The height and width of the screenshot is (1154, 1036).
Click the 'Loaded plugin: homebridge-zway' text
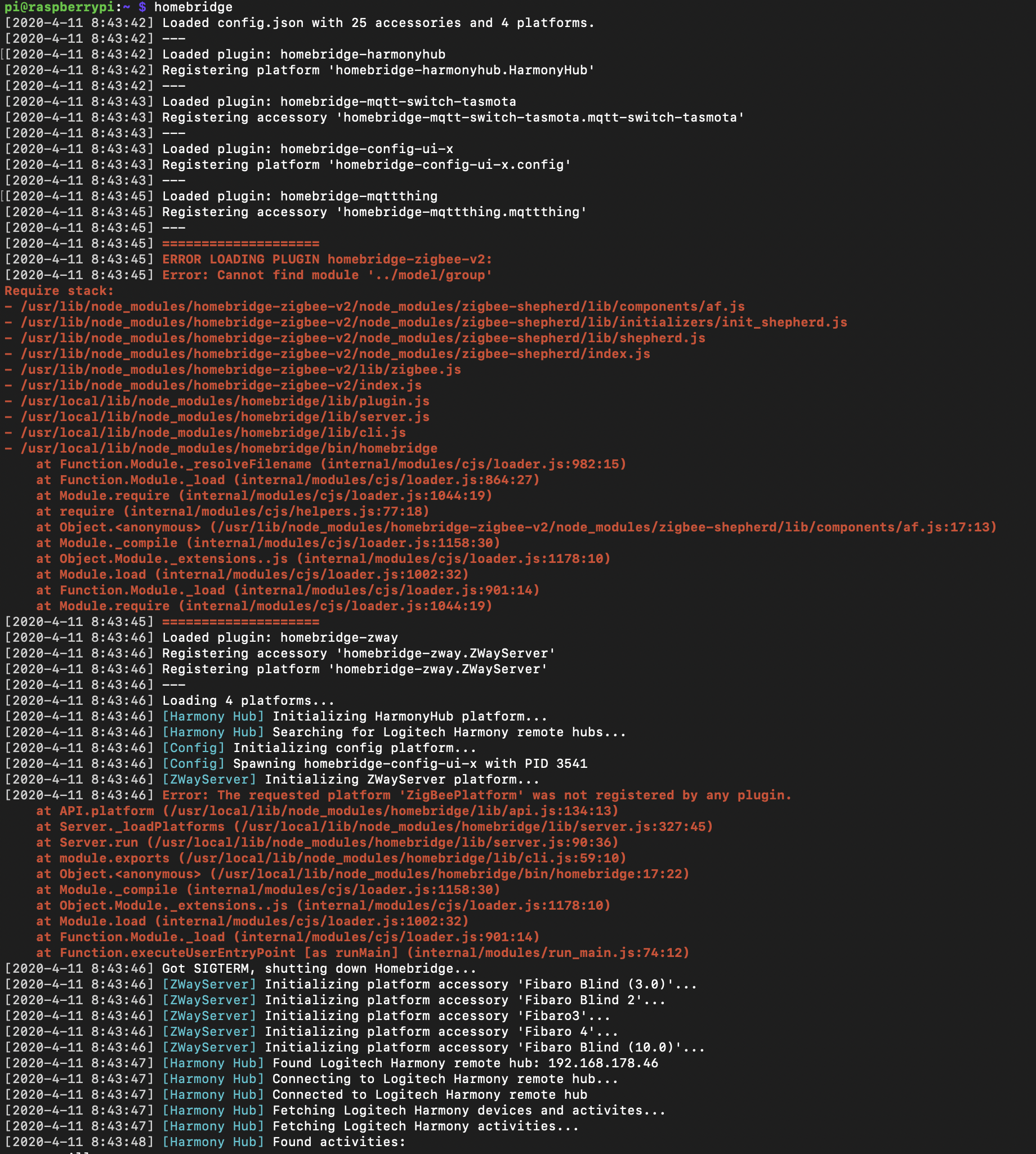click(279, 638)
